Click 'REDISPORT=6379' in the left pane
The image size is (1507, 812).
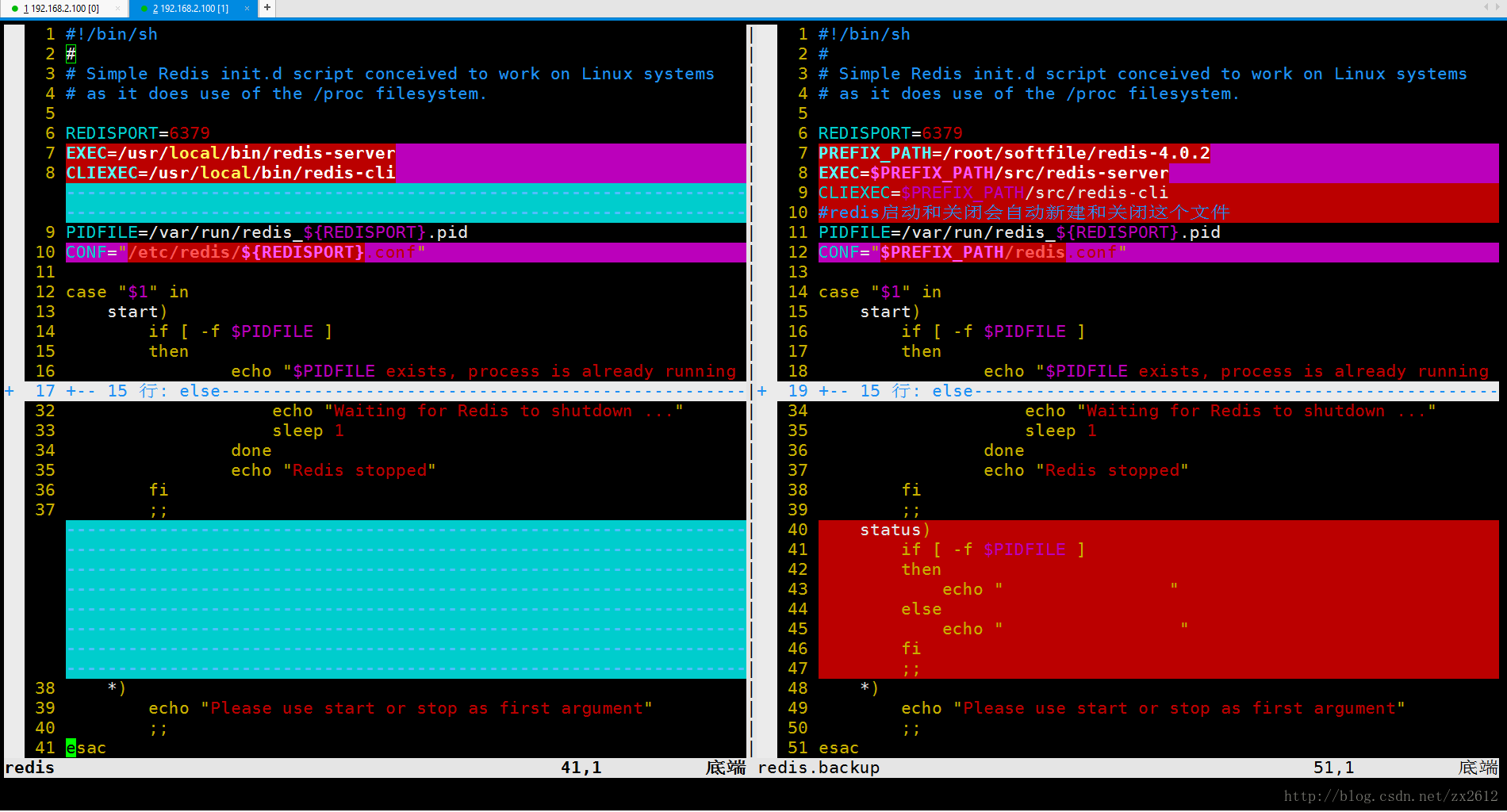[138, 133]
